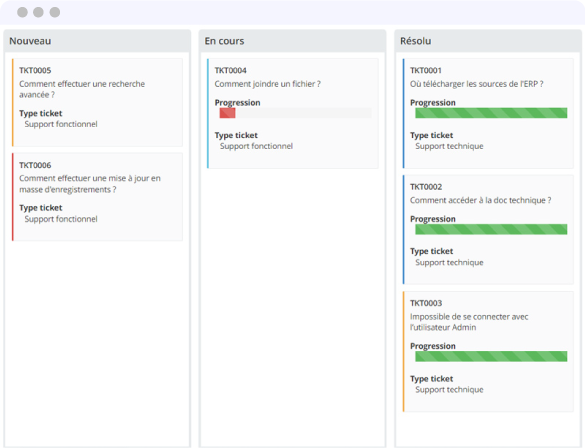Open ticket card TKT0002
The height and width of the screenshot is (448, 585).
click(x=488, y=229)
